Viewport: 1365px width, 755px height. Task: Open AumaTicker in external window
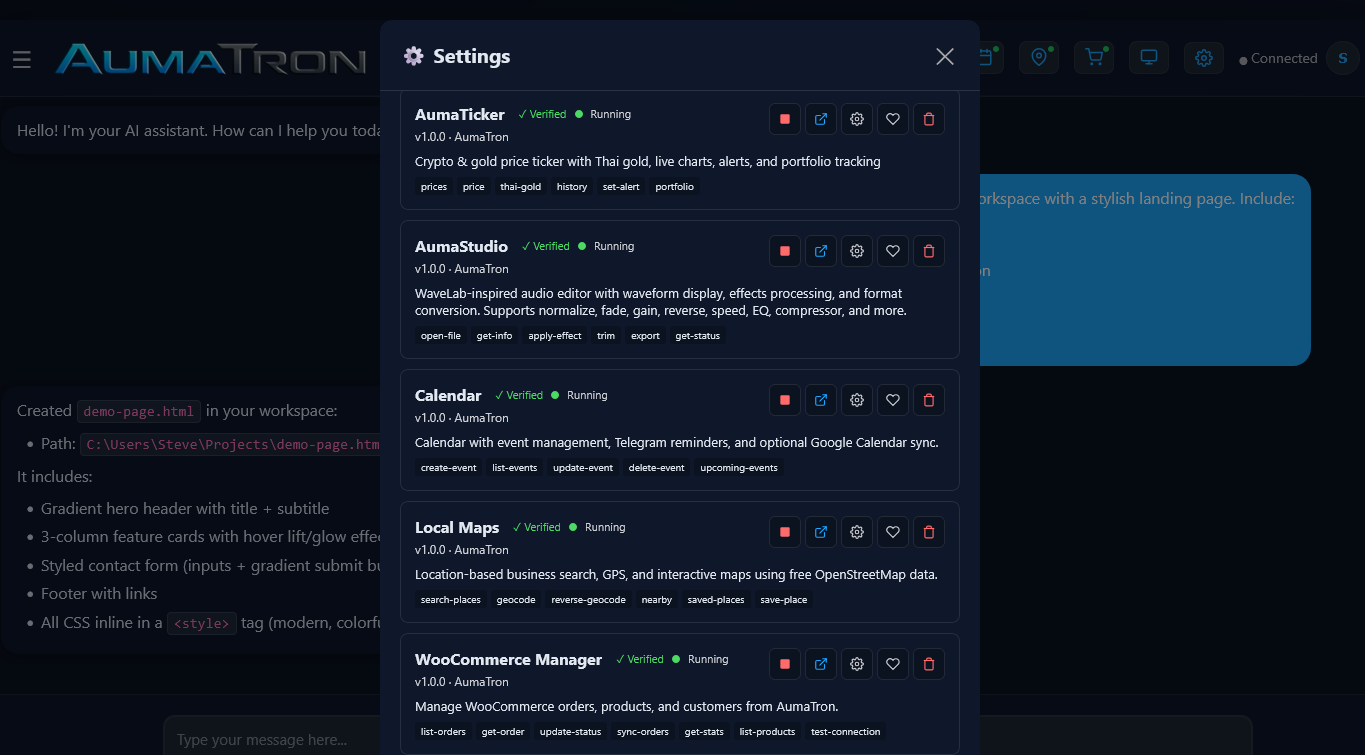pos(821,119)
